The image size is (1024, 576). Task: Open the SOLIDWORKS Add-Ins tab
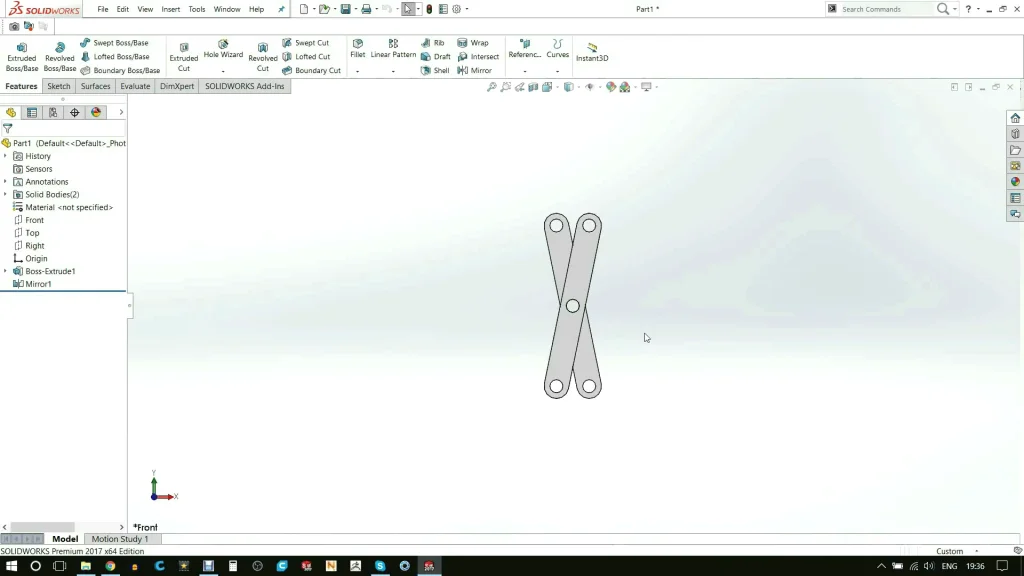click(245, 86)
